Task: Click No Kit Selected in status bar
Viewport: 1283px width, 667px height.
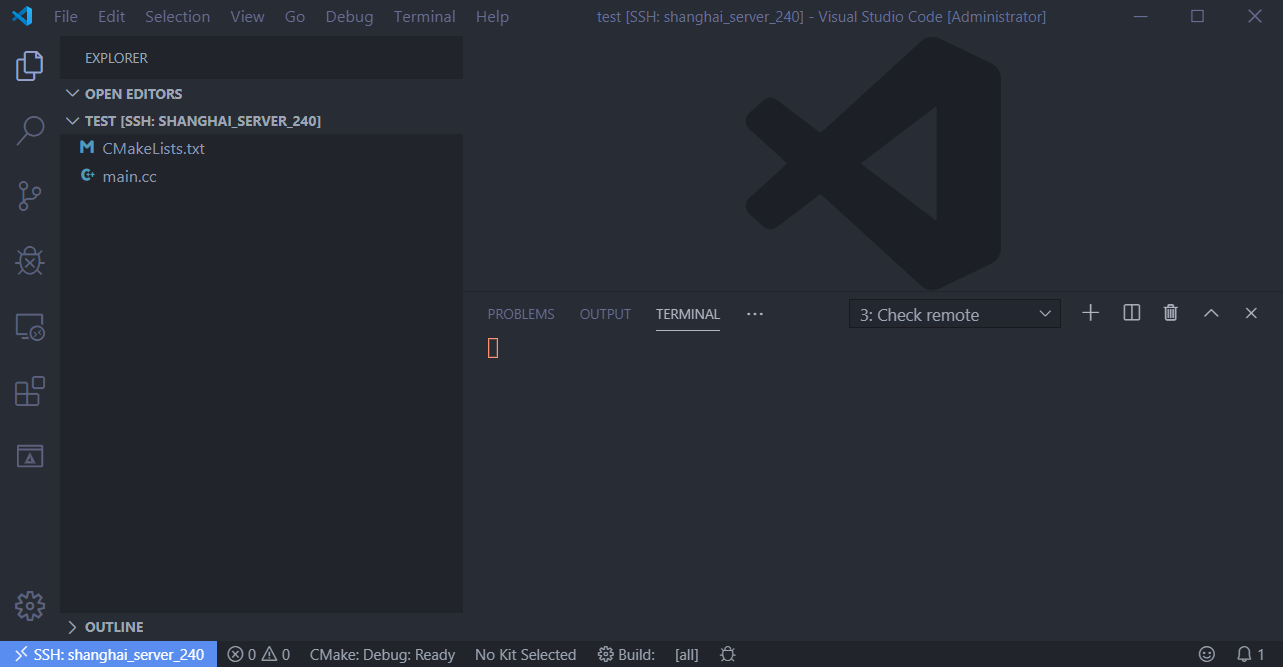Action: click(x=525, y=655)
